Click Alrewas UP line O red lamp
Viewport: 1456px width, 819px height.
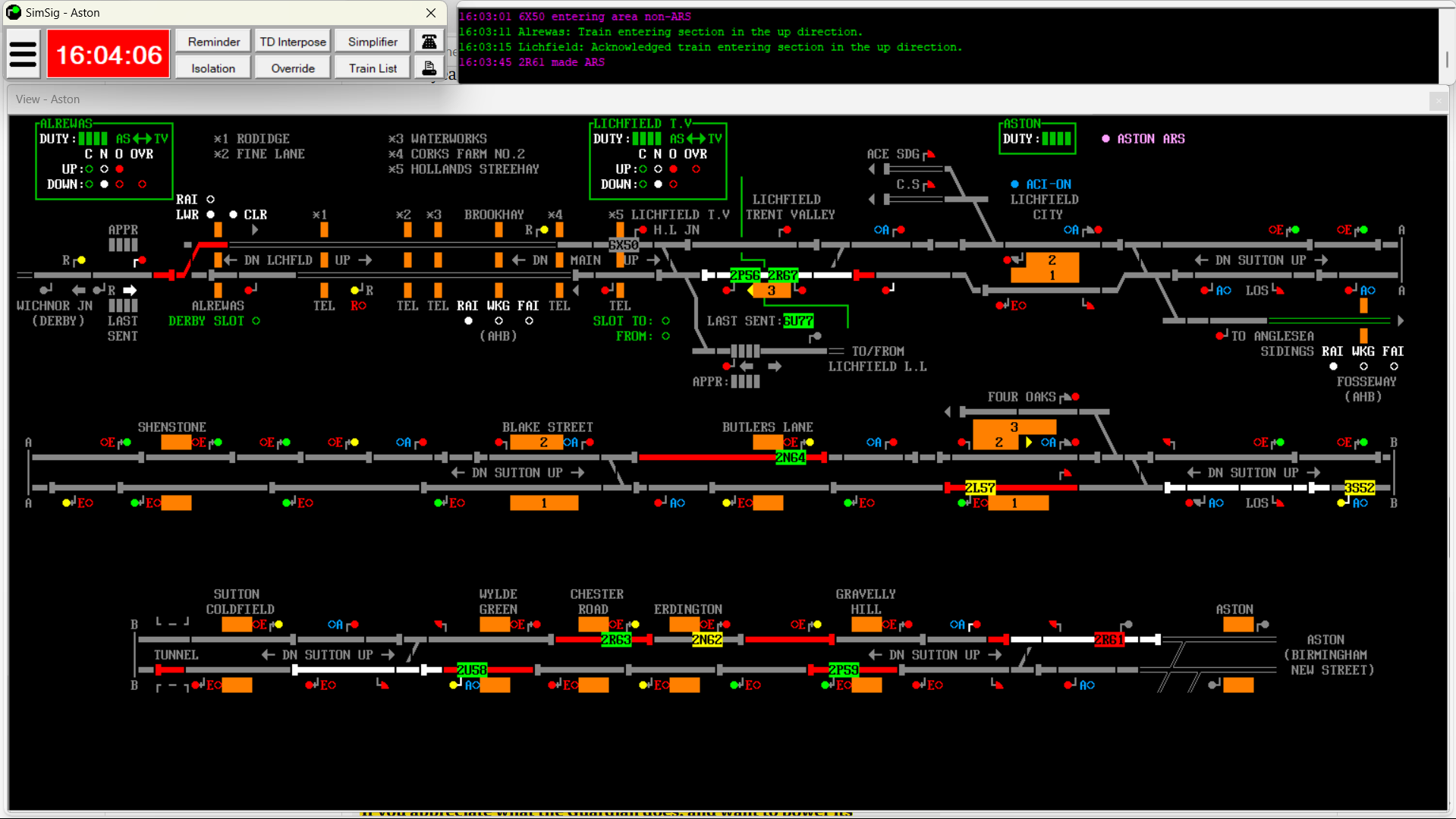[119, 169]
